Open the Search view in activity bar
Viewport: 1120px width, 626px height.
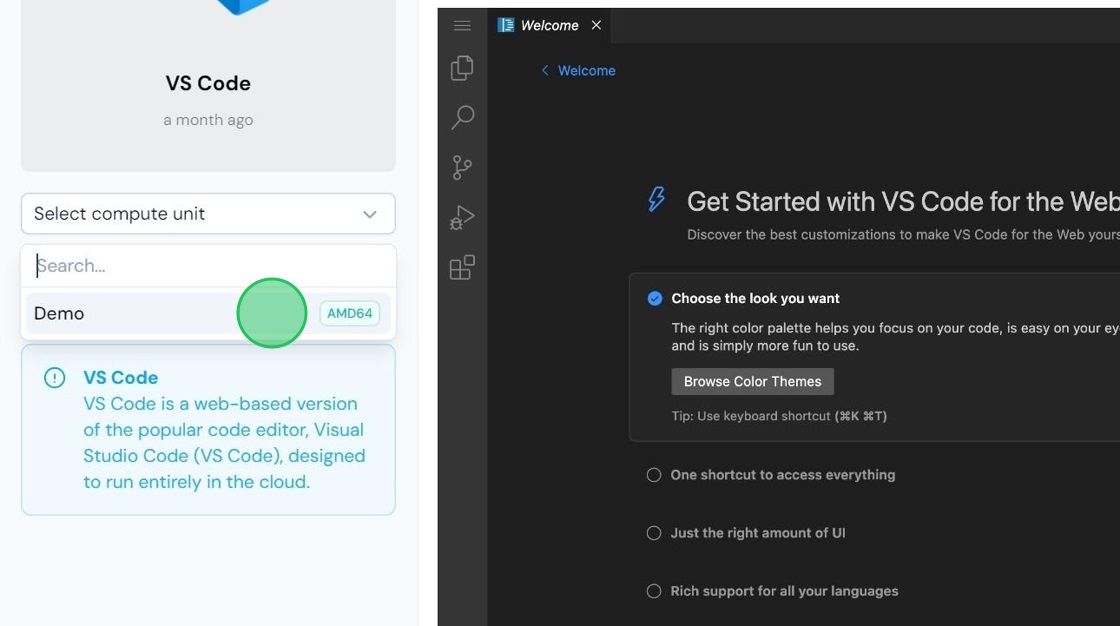[x=462, y=118]
